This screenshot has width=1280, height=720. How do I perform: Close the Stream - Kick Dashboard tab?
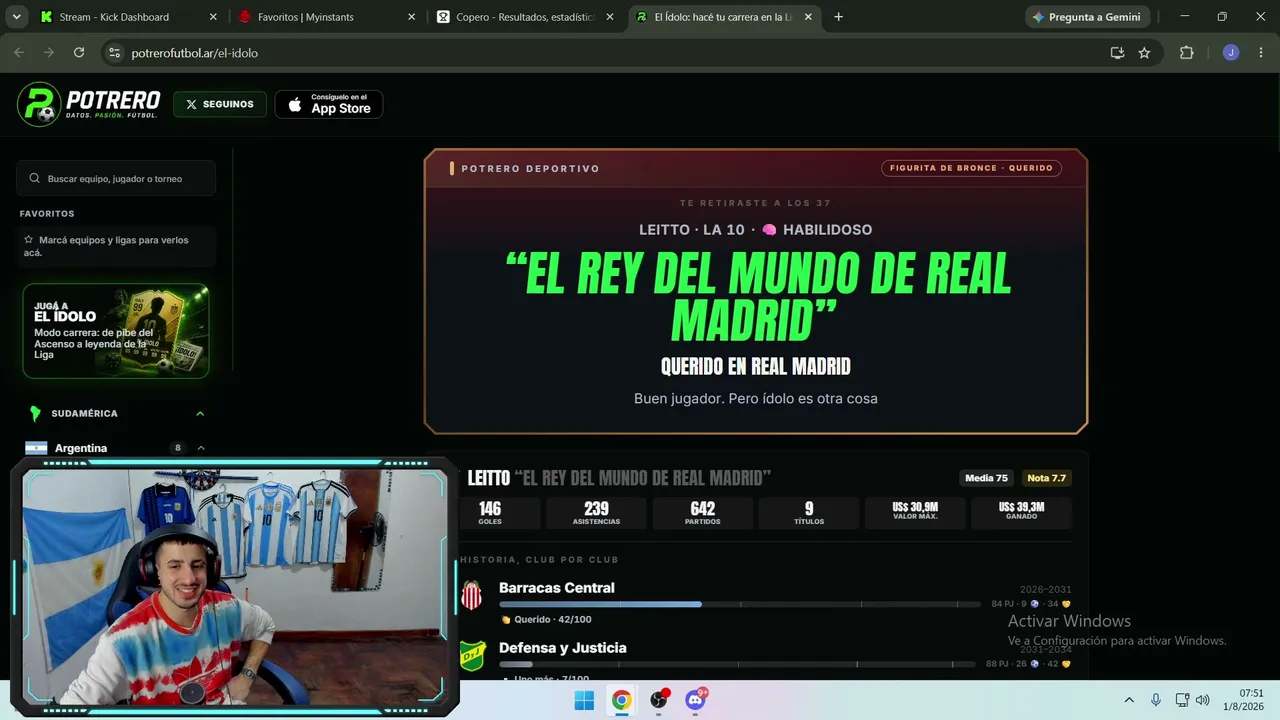pos(213,17)
